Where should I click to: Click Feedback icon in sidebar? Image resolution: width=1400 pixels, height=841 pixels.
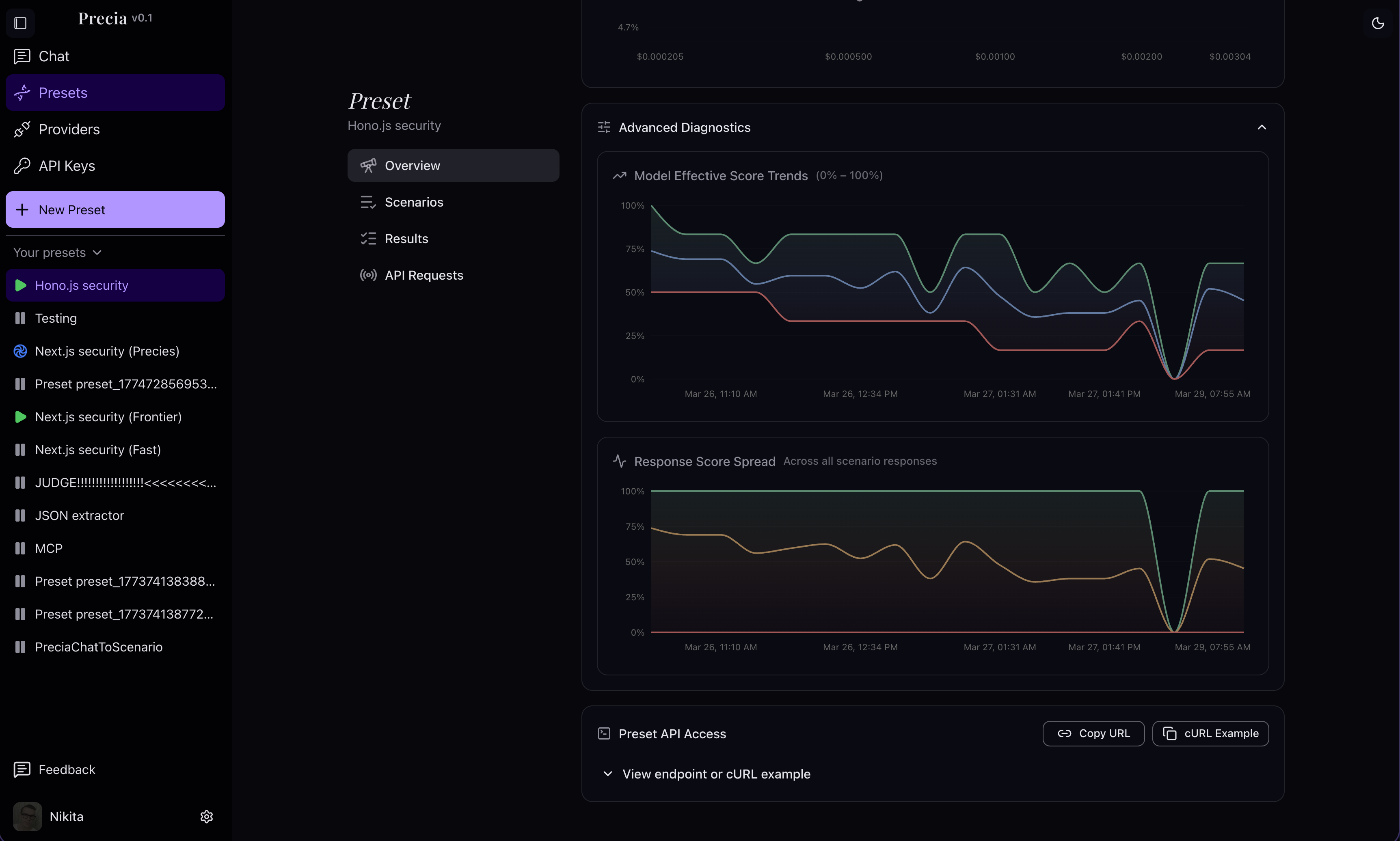[x=22, y=770]
